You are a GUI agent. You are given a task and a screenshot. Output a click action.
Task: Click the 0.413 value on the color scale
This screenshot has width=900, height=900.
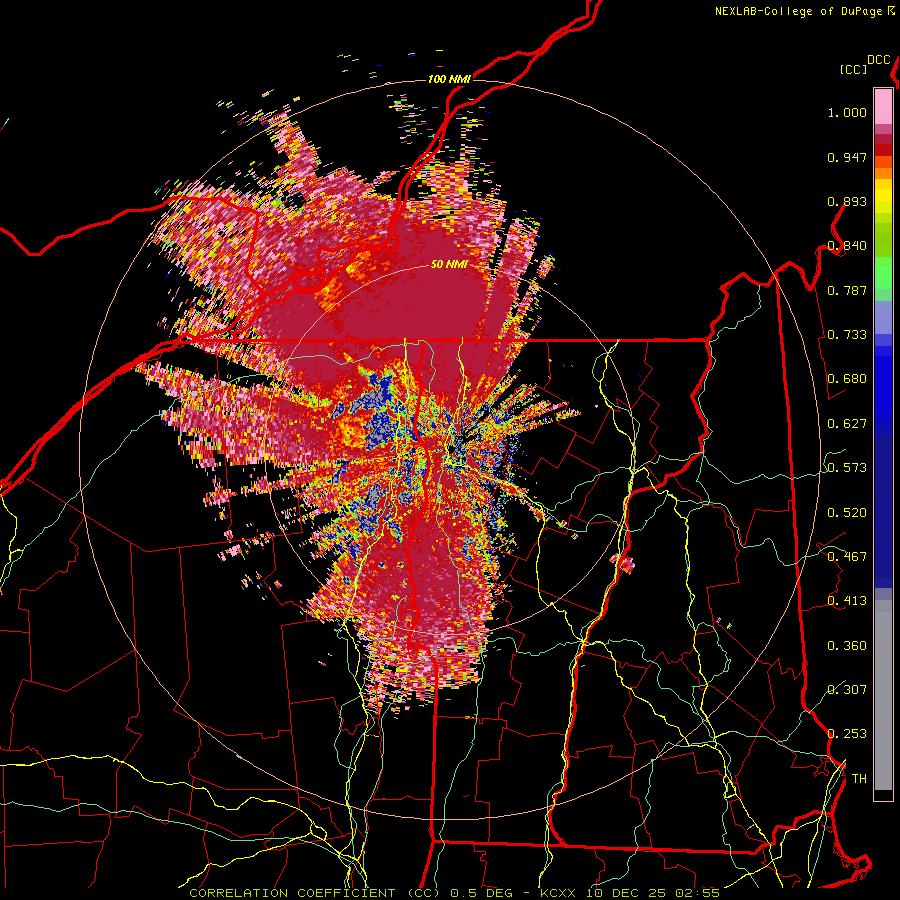tap(847, 601)
